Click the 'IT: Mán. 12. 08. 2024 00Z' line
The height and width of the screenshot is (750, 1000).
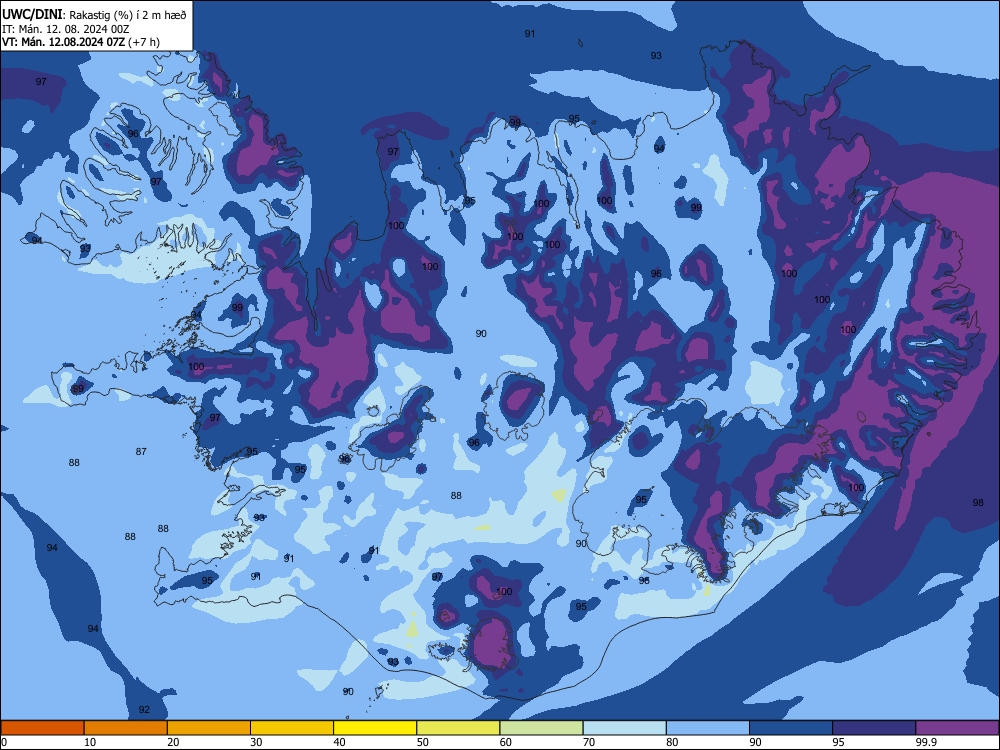pyautogui.click(x=66, y=29)
